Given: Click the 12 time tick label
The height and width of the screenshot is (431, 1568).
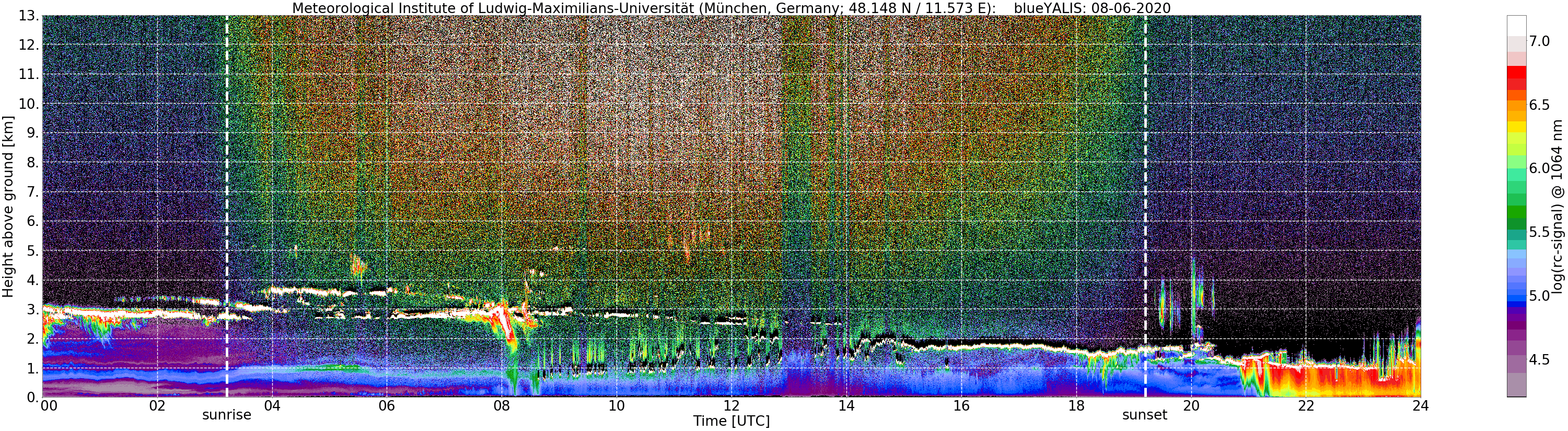Looking at the screenshot, I should pos(731,406).
